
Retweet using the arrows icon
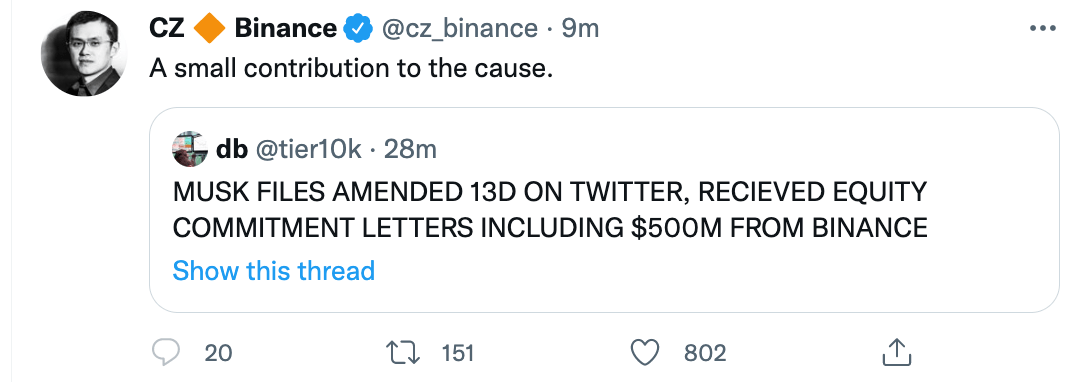[405, 353]
